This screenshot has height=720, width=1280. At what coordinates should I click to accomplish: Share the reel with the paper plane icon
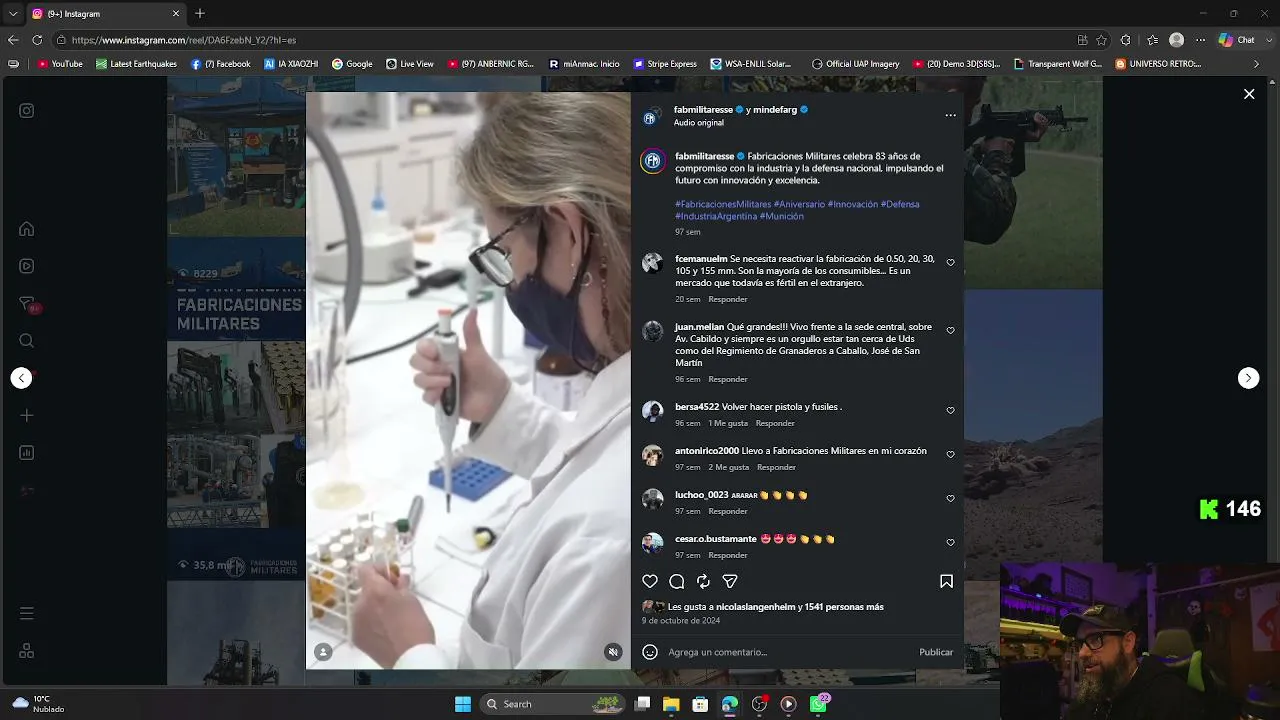click(x=730, y=581)
